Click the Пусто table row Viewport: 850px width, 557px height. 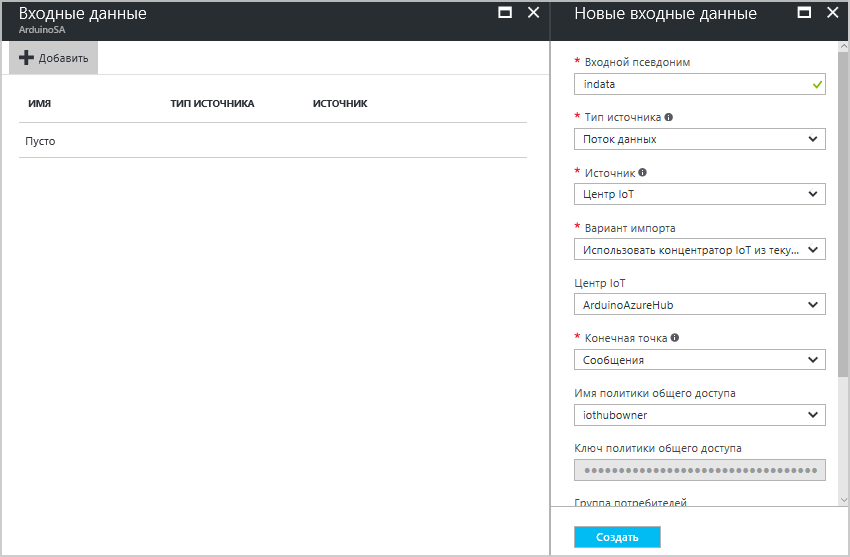tap(273, 141)
